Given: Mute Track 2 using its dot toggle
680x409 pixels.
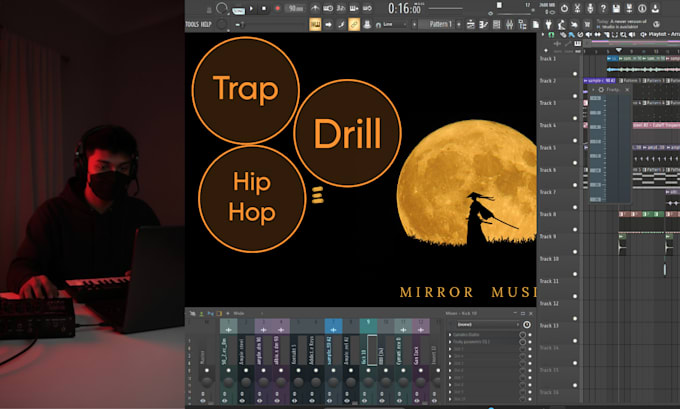Looking at the screenshot, I should (x=575, y=96).
